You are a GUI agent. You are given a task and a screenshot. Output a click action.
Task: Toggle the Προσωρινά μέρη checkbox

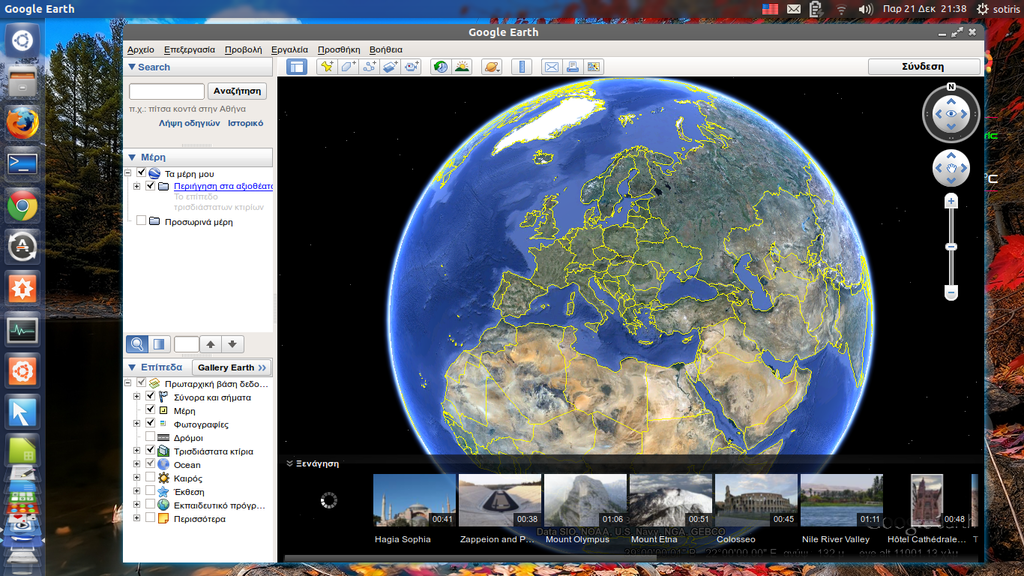tap(141, 221)
